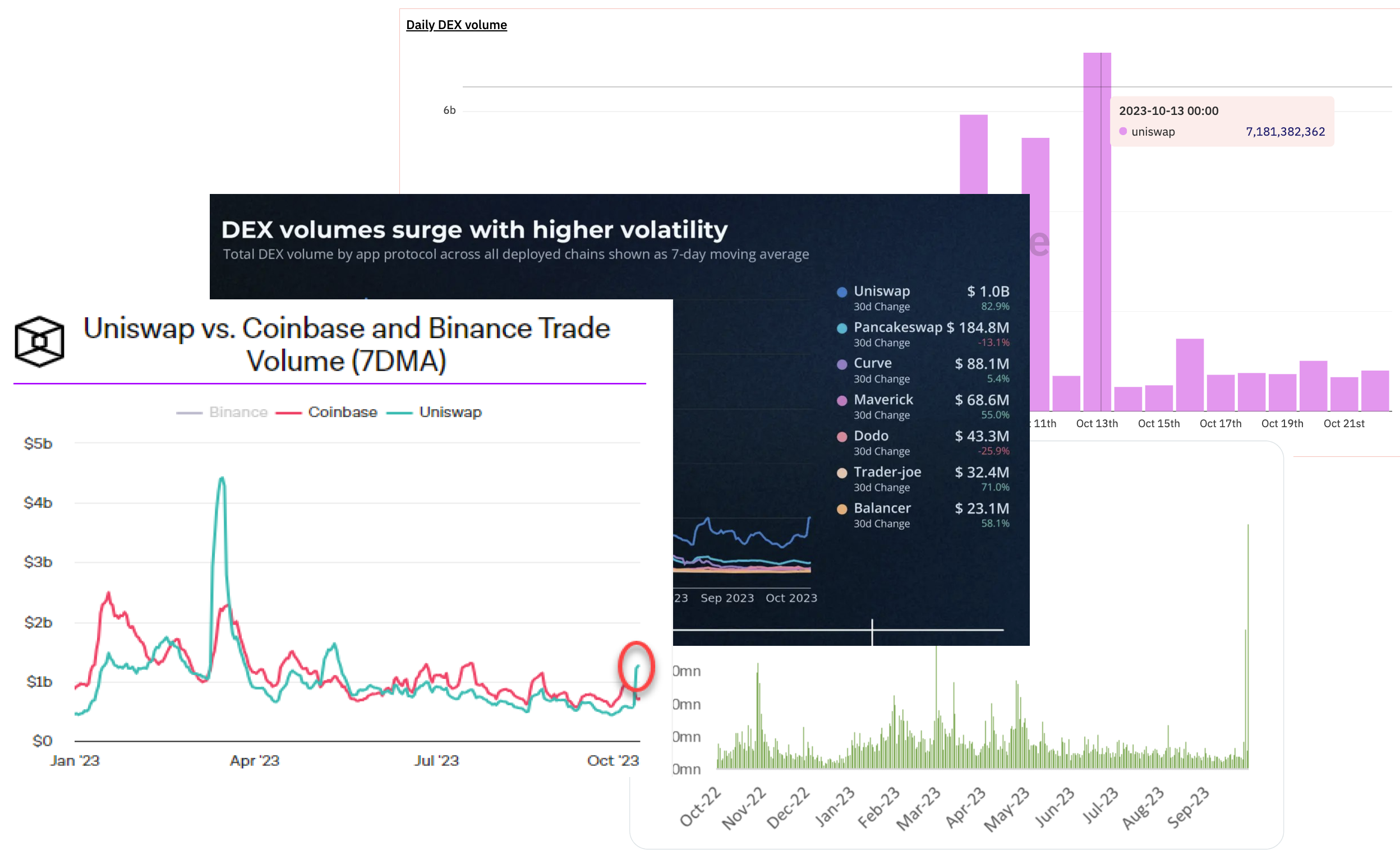Screen dimensions: 1400x860
Task: Click the Oct 17th axis label
Action: click(x=1221, y=423)
